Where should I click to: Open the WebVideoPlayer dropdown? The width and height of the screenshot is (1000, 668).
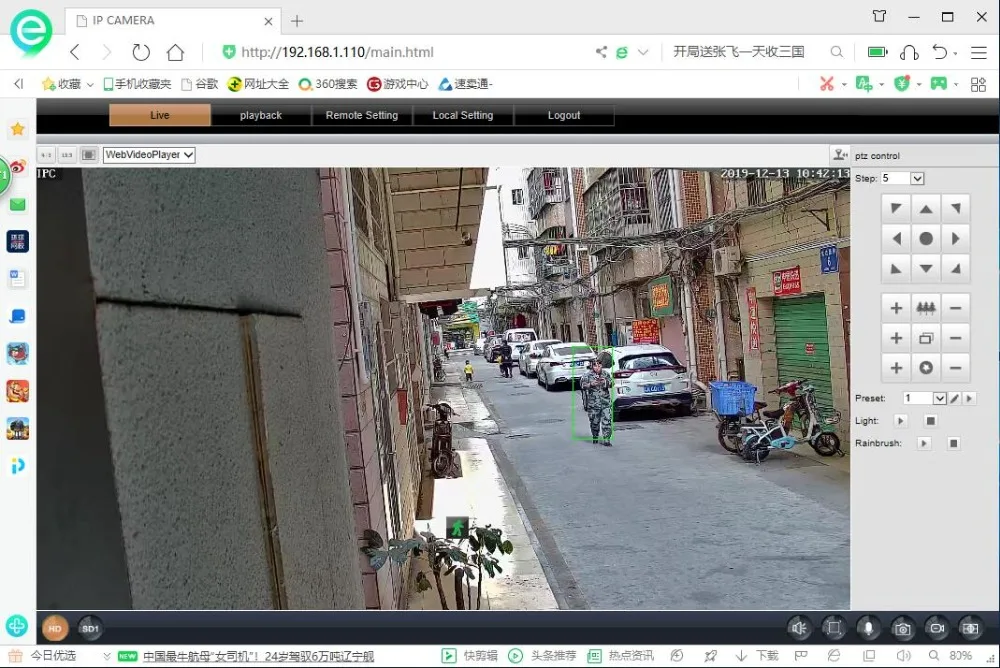tap(149, 154)
